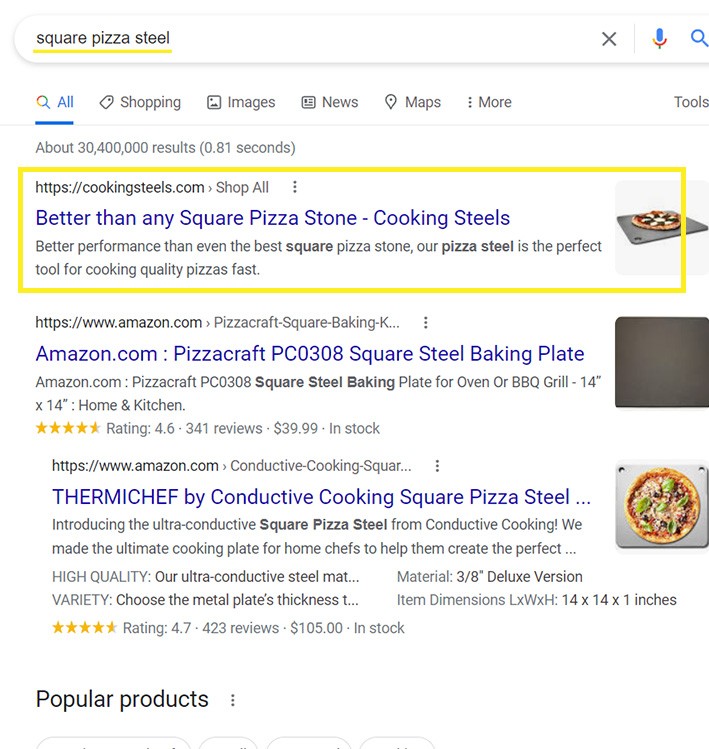Switch to the Images tab
This screenshot has width=709, height=749.
(241, 102)
